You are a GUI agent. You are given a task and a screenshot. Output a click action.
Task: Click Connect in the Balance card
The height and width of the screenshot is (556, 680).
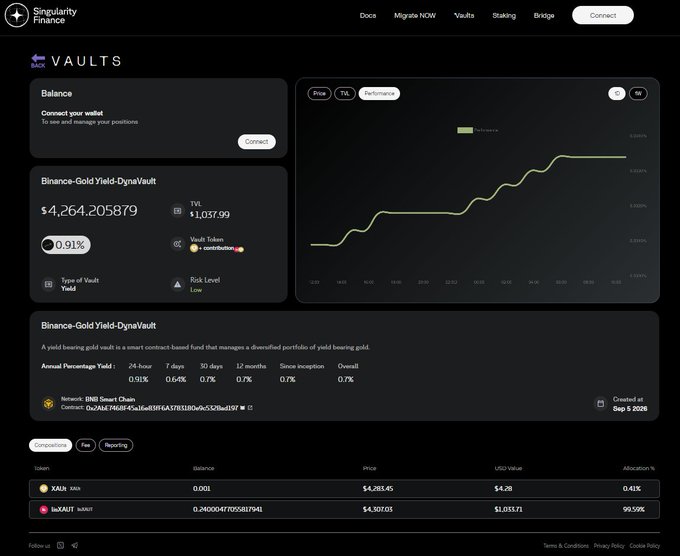[256, 141]
